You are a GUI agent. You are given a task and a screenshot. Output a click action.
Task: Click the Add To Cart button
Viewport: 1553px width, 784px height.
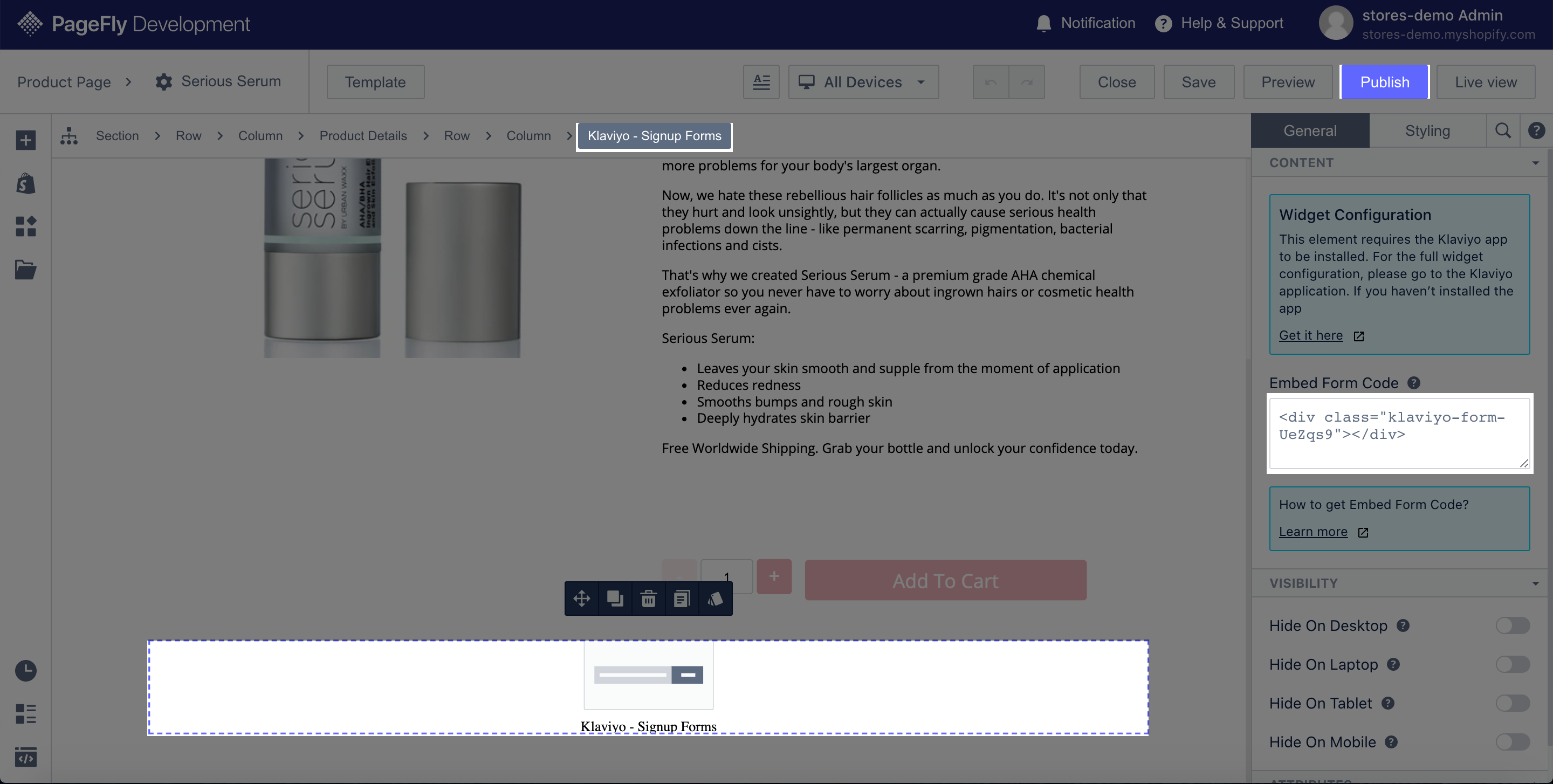945,580
